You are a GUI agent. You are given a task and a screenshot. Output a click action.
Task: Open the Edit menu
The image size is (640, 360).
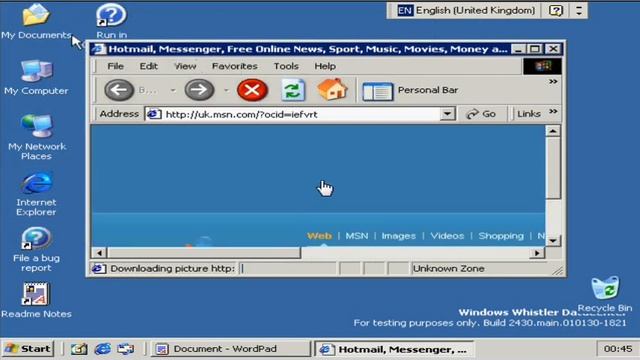pyautogui.click(x=149, y=66)
